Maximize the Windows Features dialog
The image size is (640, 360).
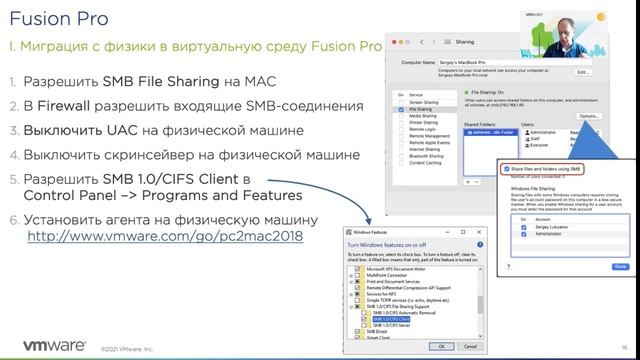click(x=463, y=232)
